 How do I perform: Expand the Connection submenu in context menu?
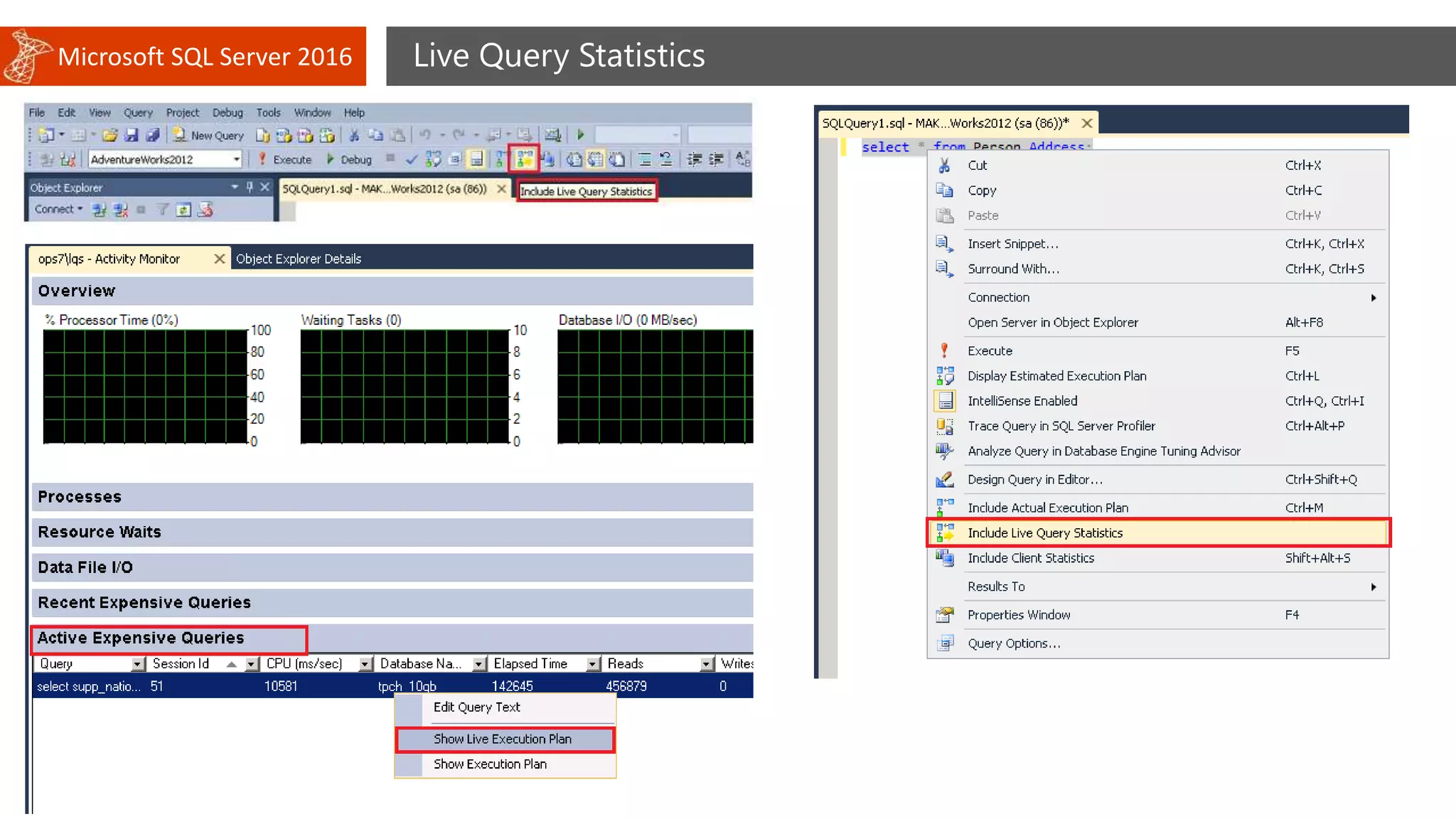click(1158, 297)
